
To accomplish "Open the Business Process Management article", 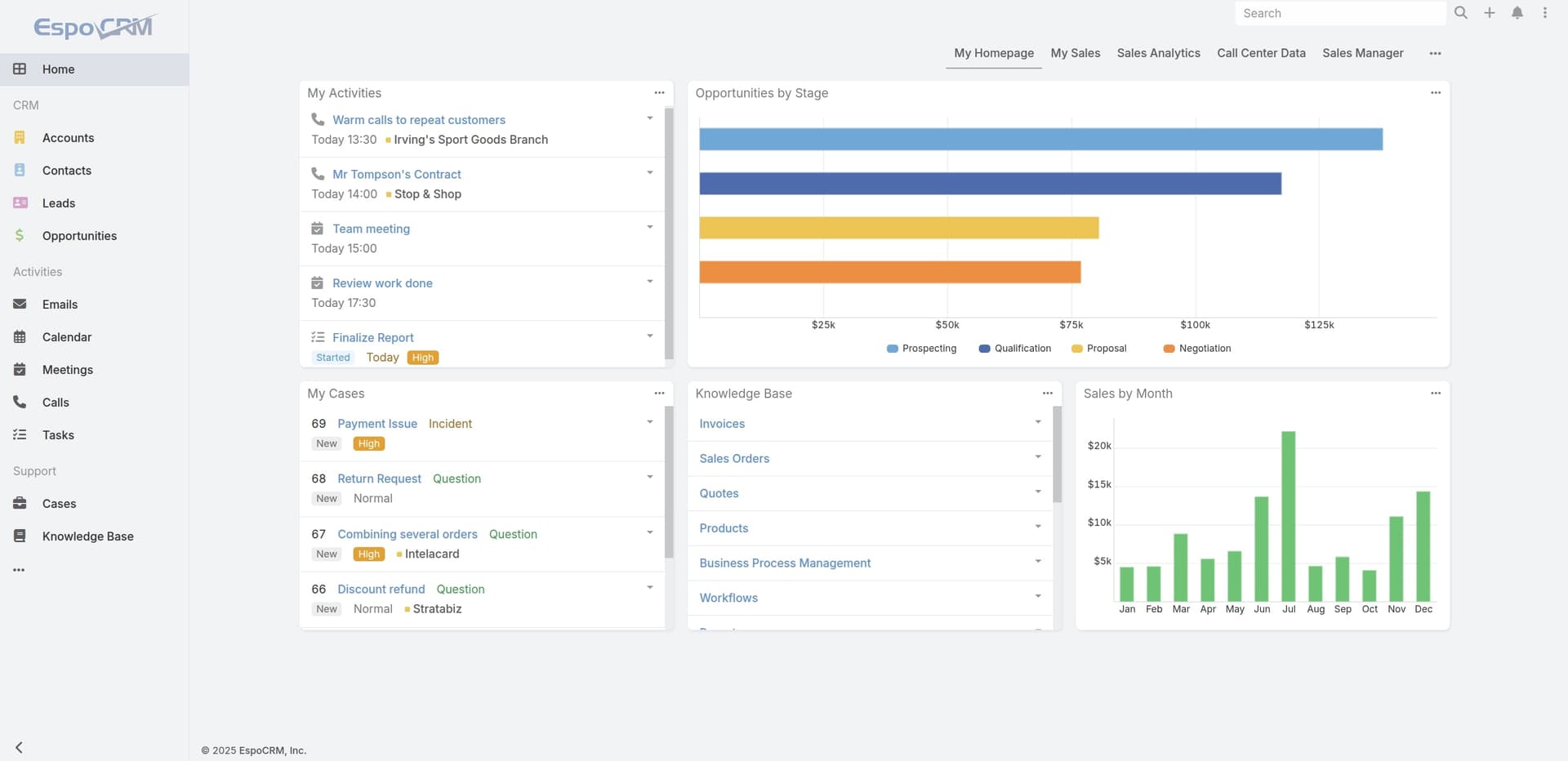I will click(785, 563).
